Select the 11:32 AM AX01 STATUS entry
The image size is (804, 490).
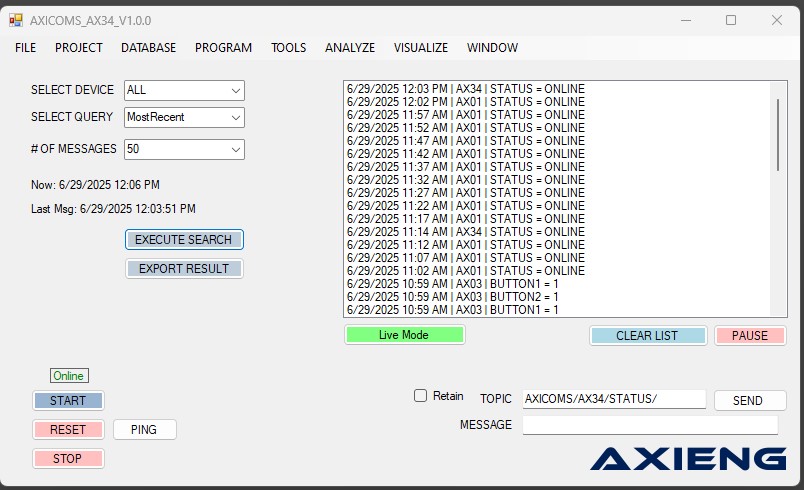tap(558, 180)
